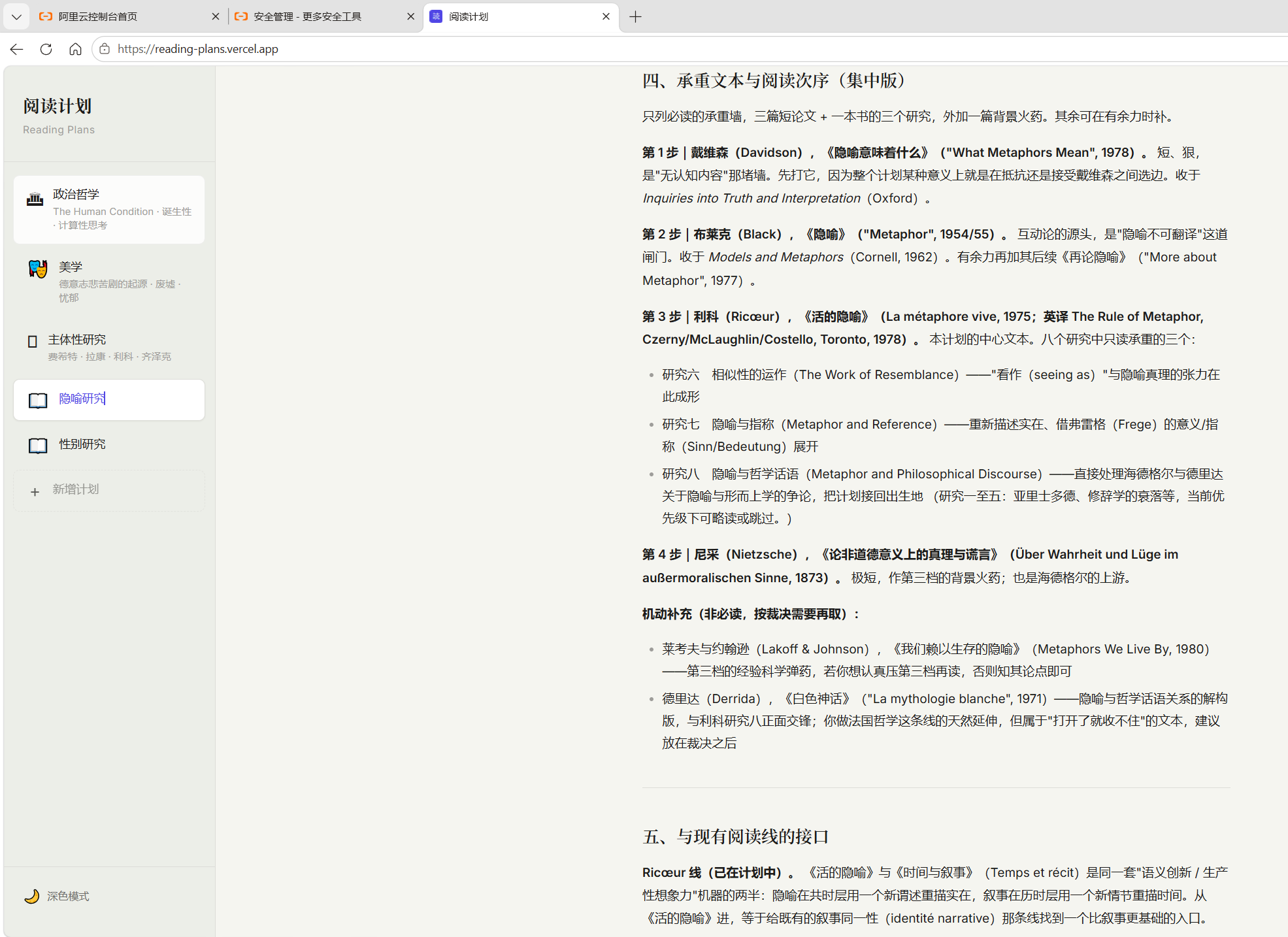View site information lock icon
This screenshot has width=1288, height=937.
105,49
